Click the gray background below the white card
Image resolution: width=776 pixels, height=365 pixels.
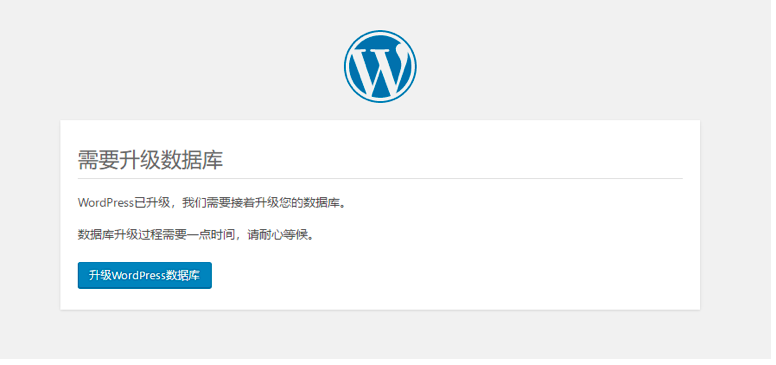(380, 334)
